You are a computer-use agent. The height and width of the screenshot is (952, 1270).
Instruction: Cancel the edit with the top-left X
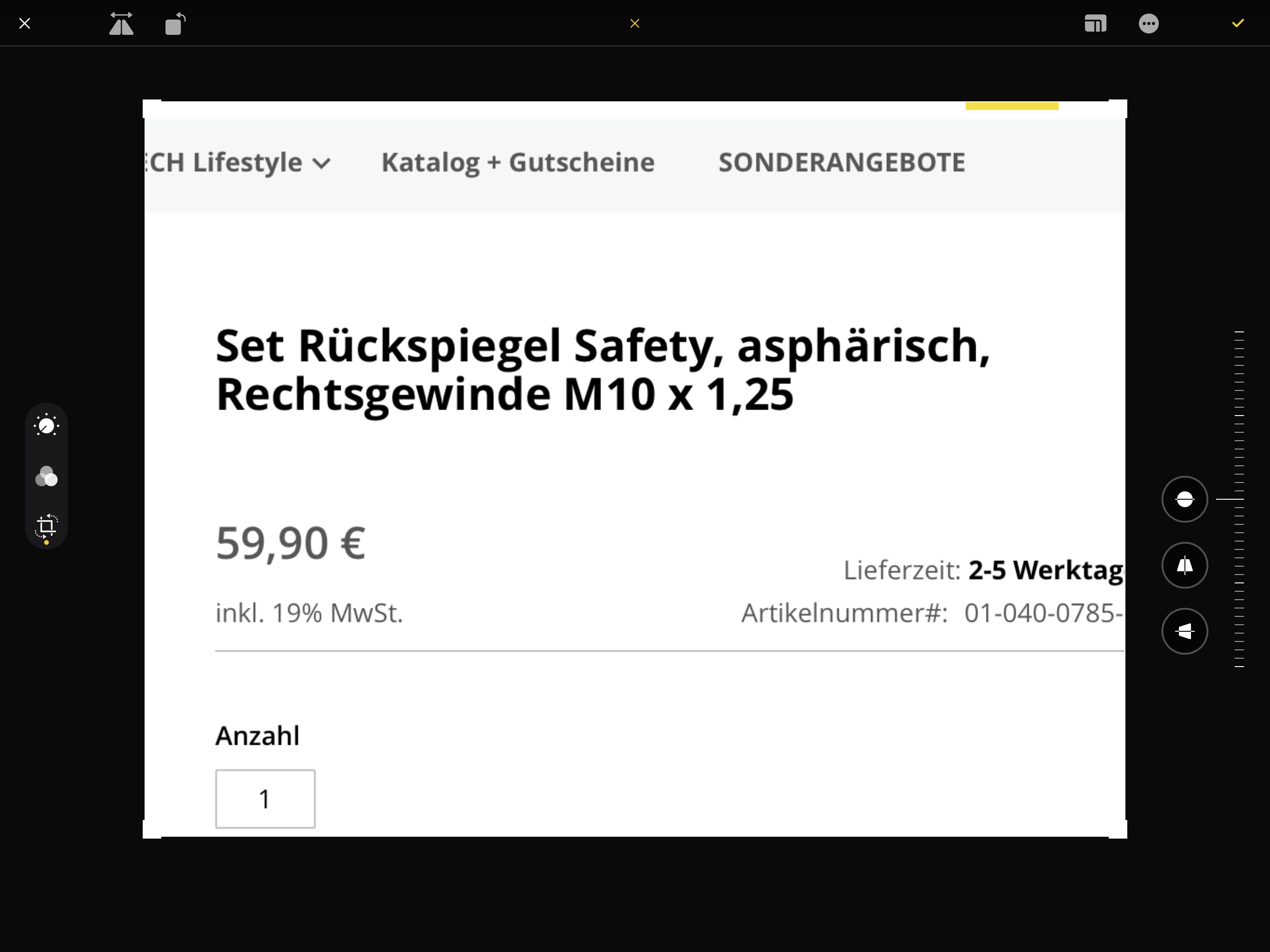(25, 24)
